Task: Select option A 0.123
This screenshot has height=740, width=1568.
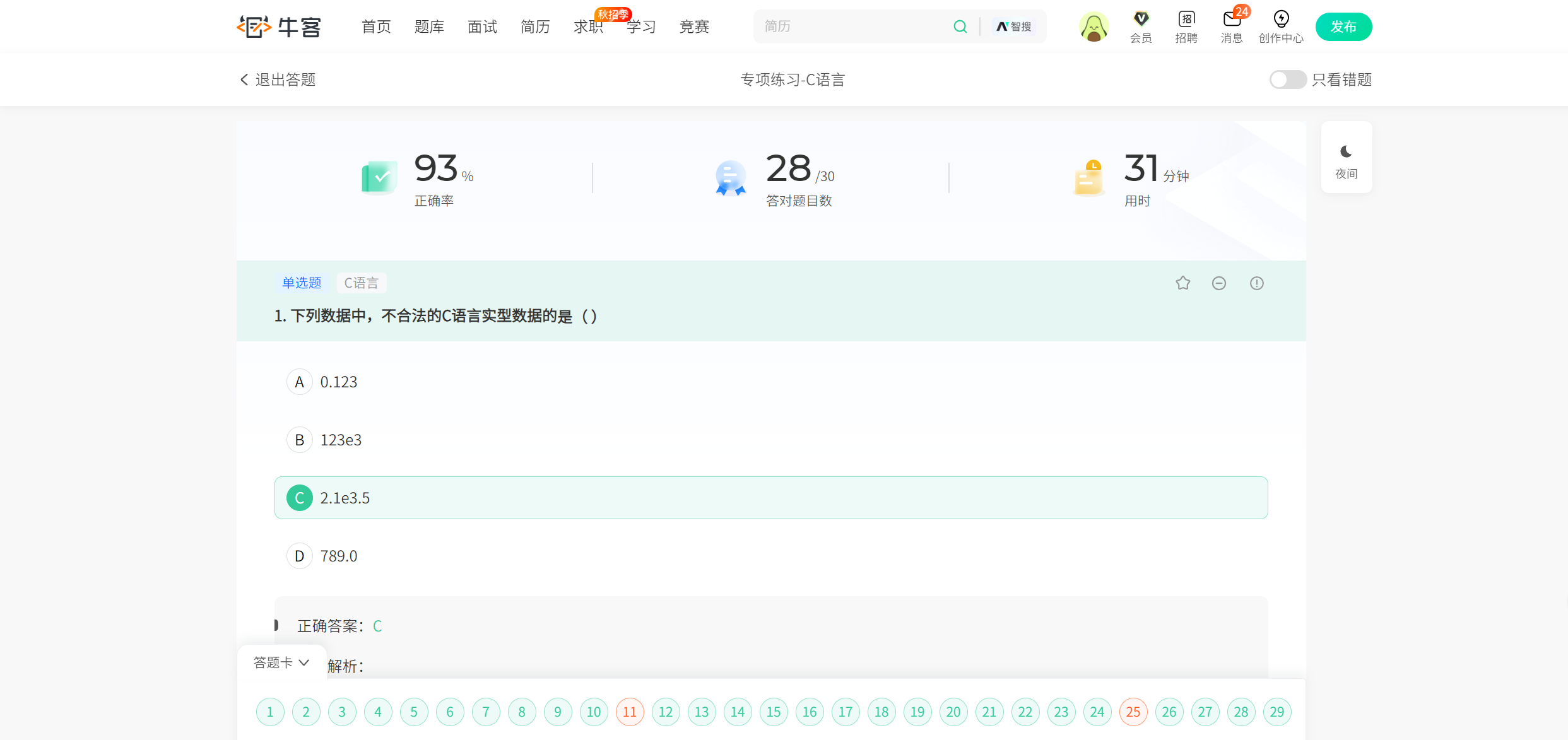Action: pos(300,382)
